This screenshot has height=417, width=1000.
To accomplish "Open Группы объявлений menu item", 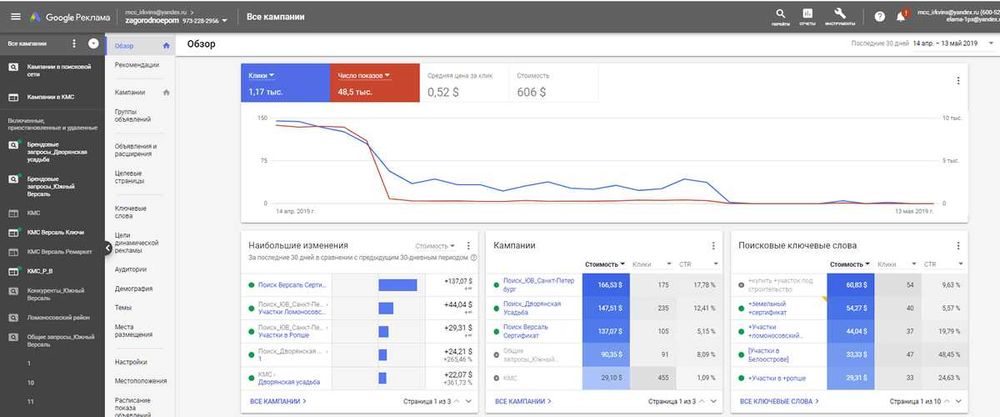I will (x=133, y=115).
